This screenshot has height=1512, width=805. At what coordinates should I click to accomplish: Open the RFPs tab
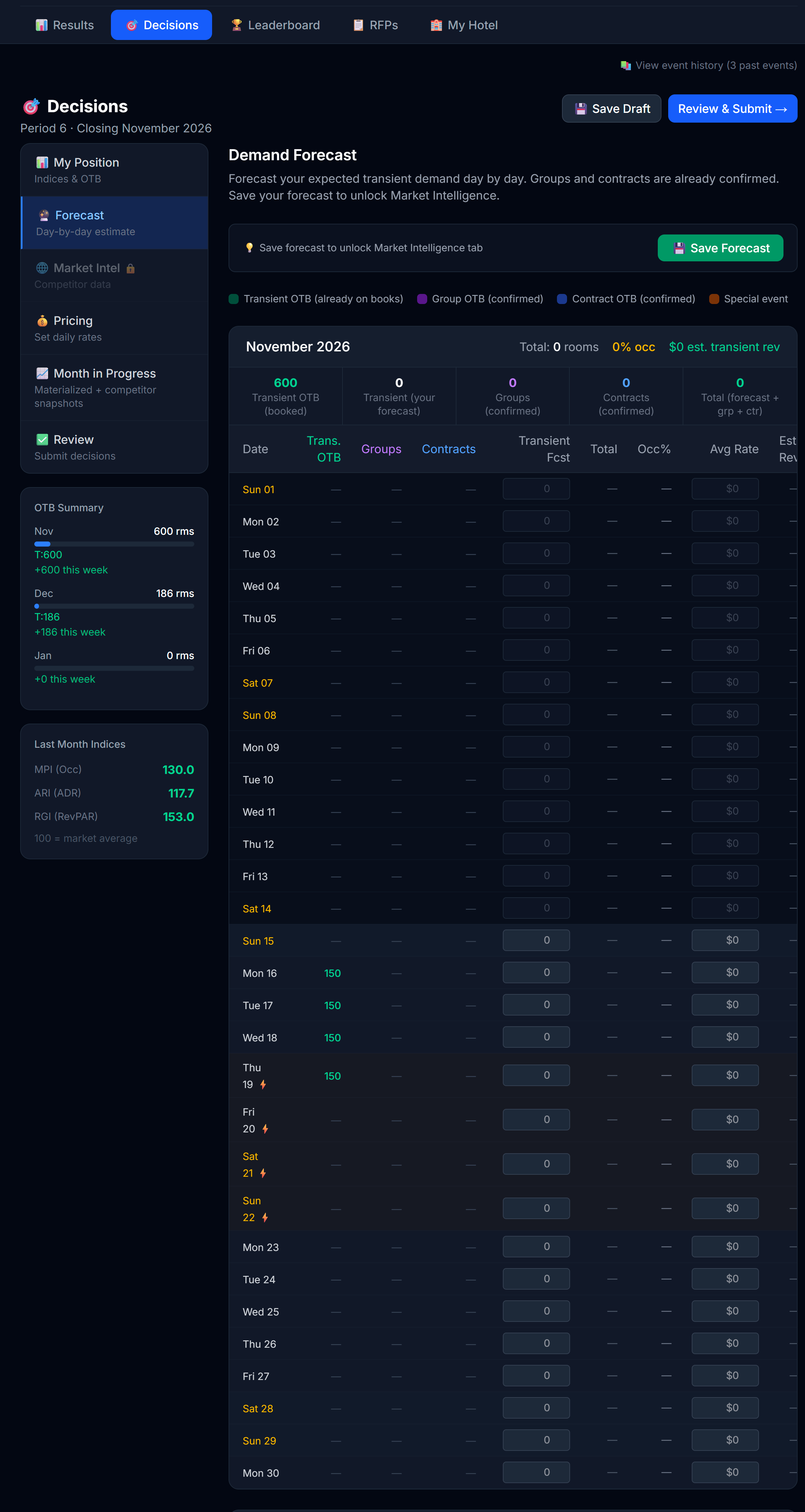click(x=375, y=25)
